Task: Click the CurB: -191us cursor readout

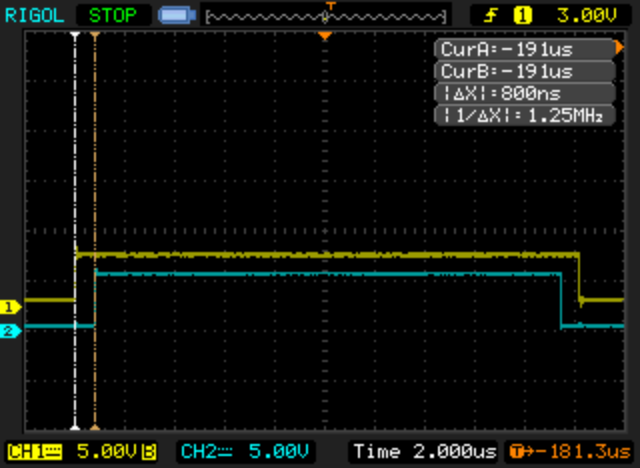Action: coord(524,71)
